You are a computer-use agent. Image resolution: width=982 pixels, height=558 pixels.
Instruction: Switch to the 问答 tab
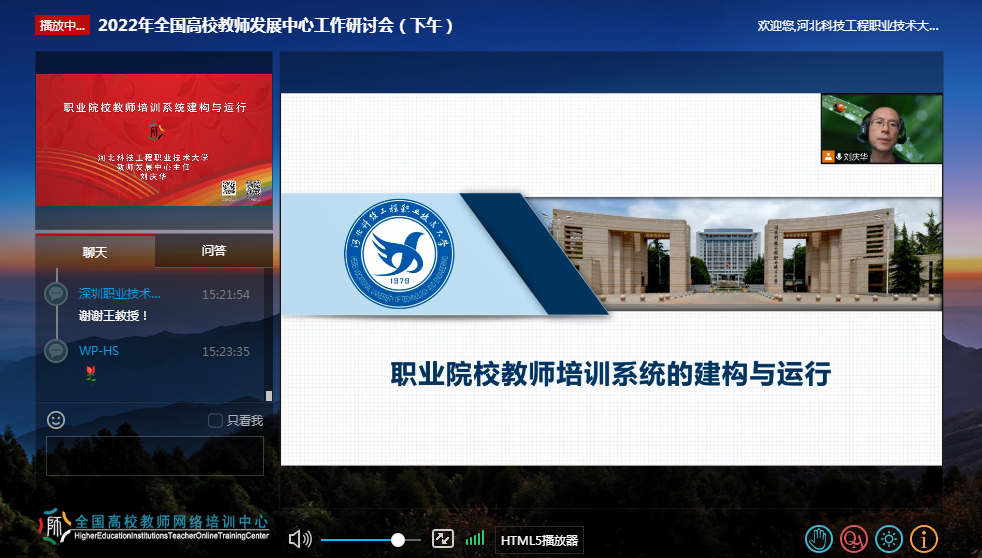click(x=213, y=251)
